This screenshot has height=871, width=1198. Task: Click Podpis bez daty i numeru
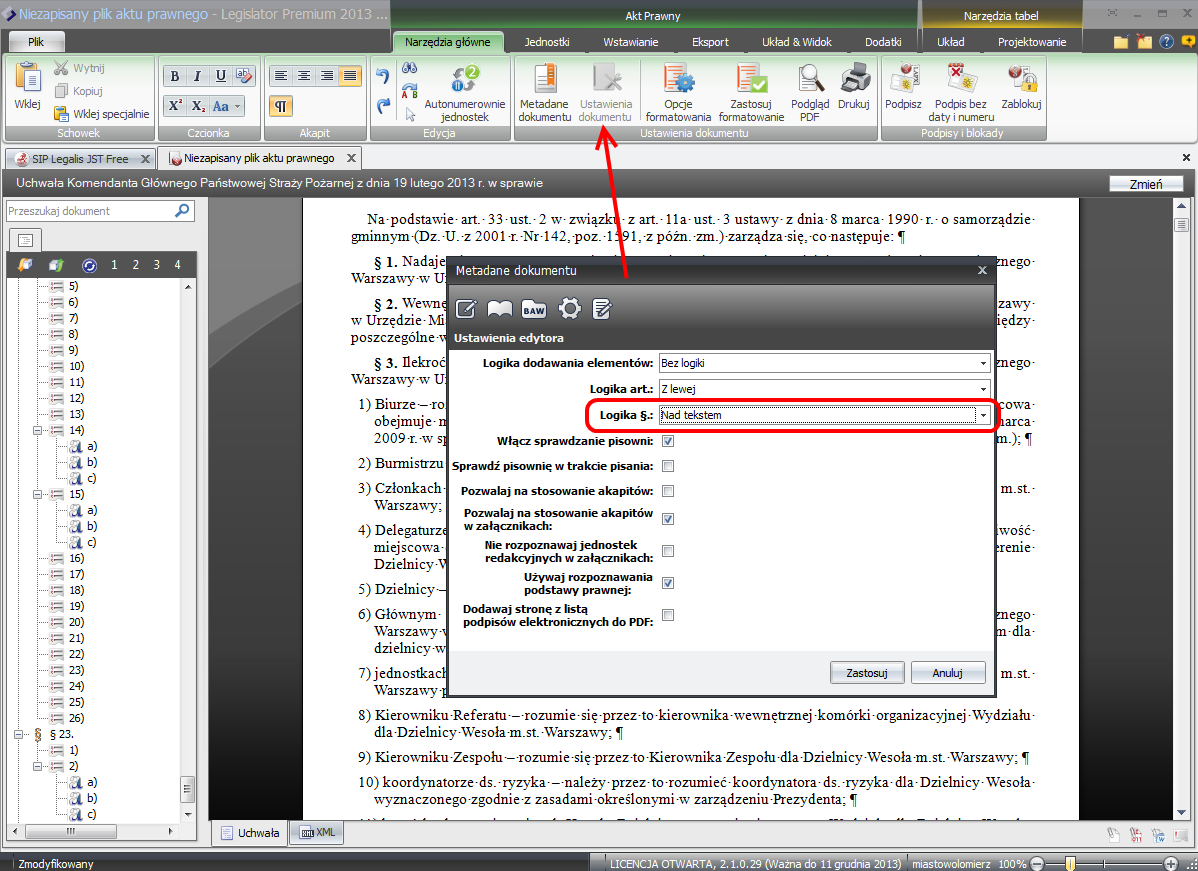pos(960,92)
